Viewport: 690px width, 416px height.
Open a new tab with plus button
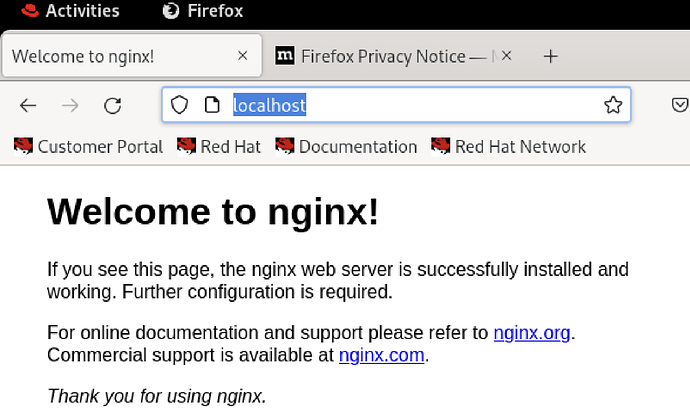point(550,56)
